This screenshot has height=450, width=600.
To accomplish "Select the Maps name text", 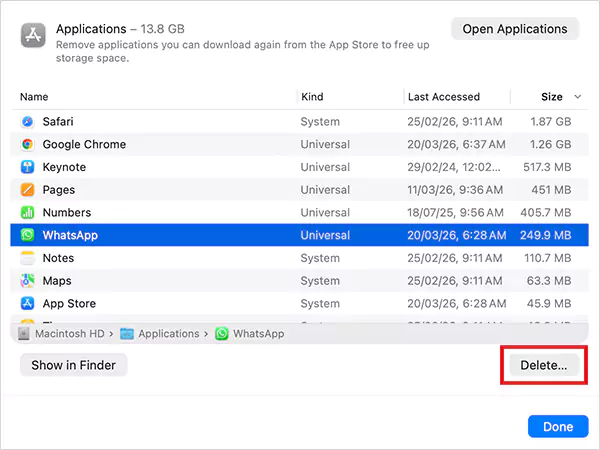I will pyautogui.click(x=57, y=281).
